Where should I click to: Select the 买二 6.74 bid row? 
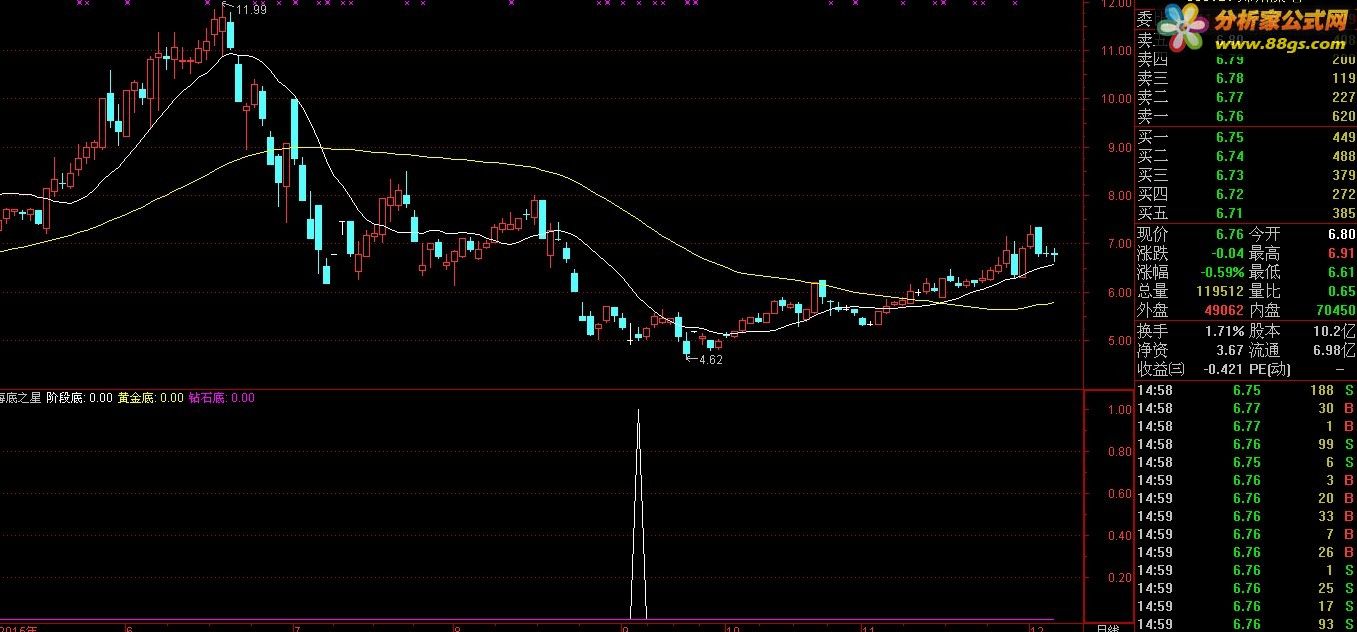(x=1245, y=156)
